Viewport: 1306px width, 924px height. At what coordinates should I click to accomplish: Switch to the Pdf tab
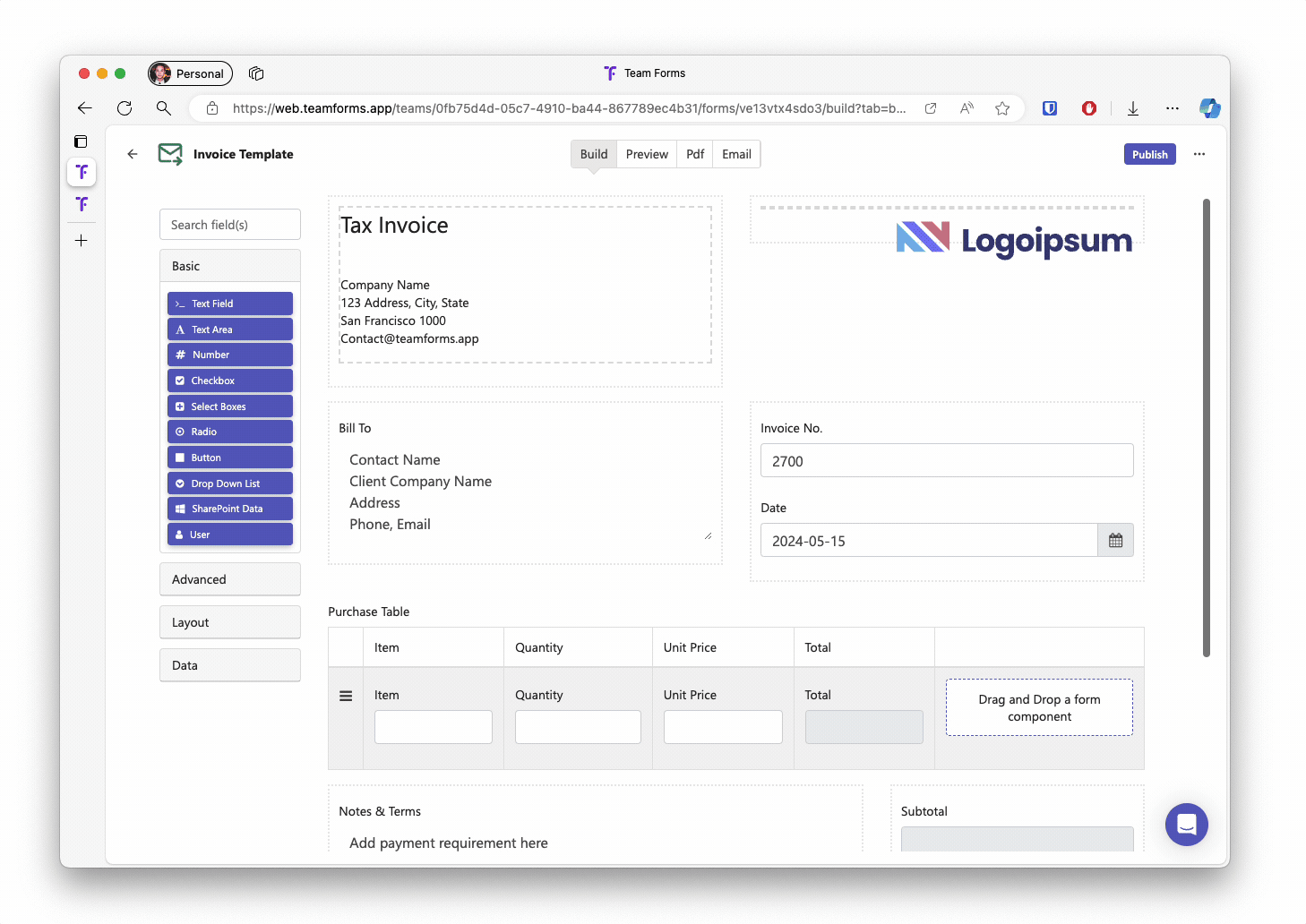[695, 154]
